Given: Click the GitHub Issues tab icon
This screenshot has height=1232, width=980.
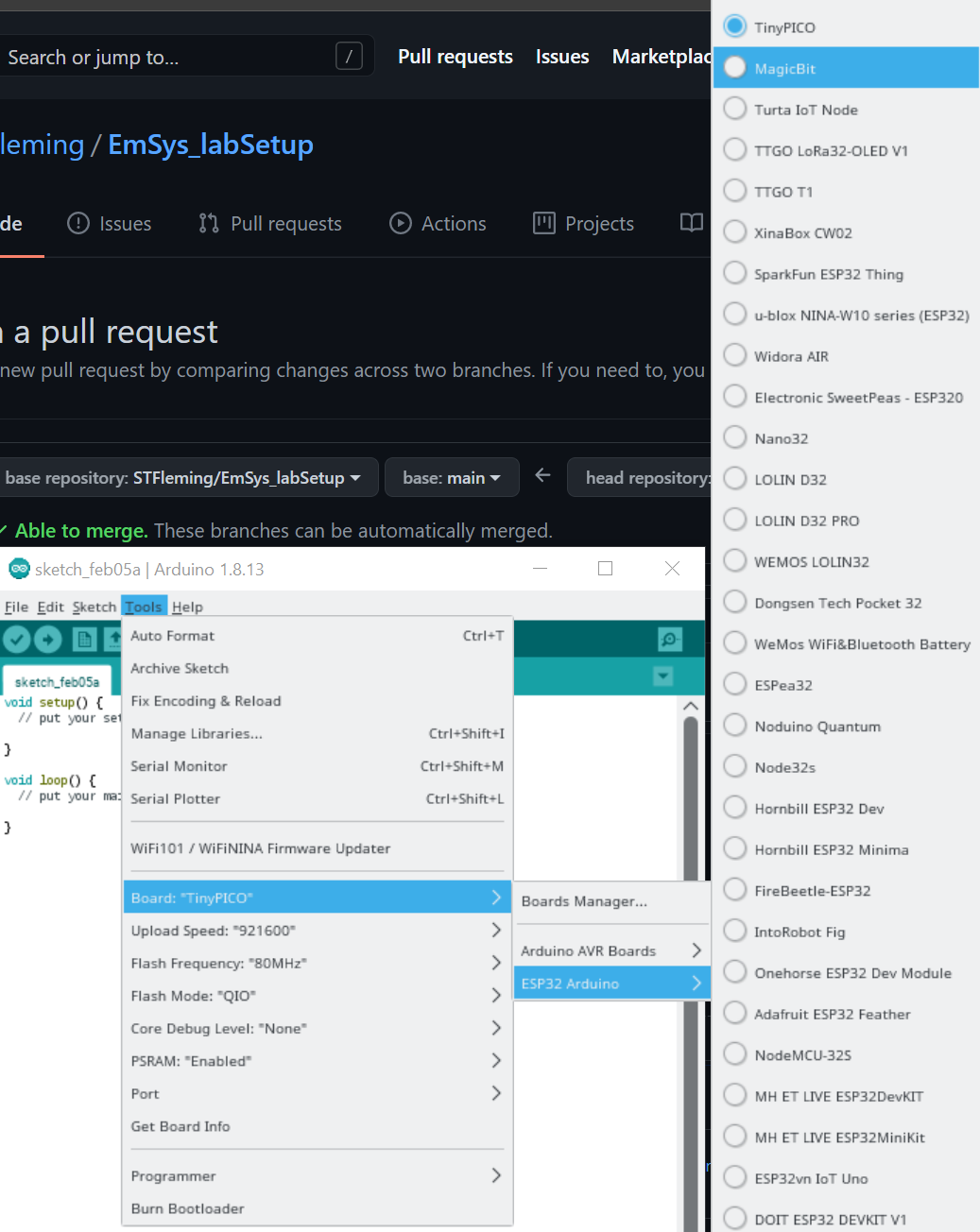Looking at the screenshot, I should [78, 224].
